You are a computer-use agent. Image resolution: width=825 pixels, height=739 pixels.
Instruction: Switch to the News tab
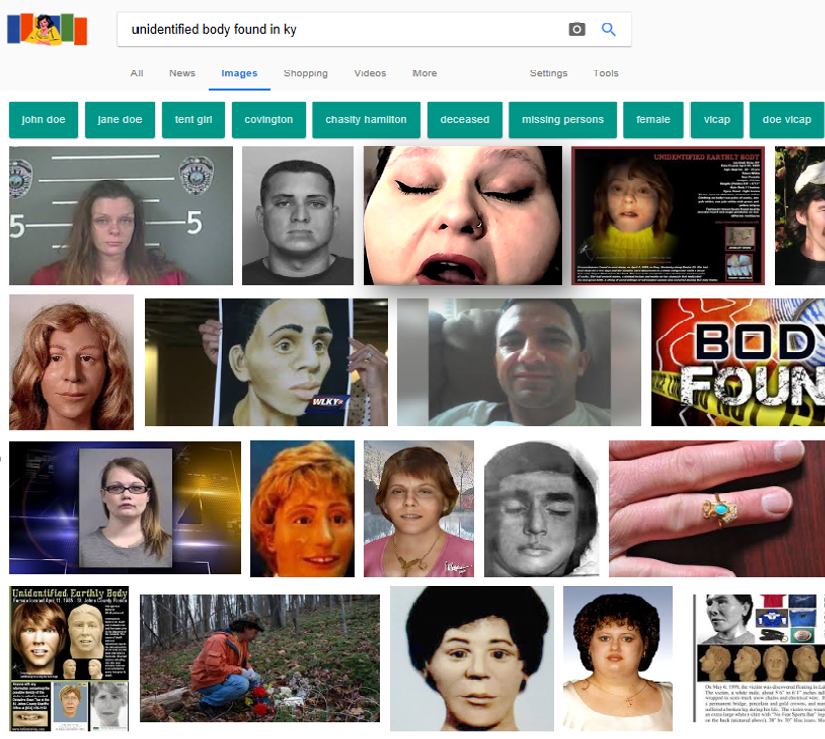[x=182, y=73]
